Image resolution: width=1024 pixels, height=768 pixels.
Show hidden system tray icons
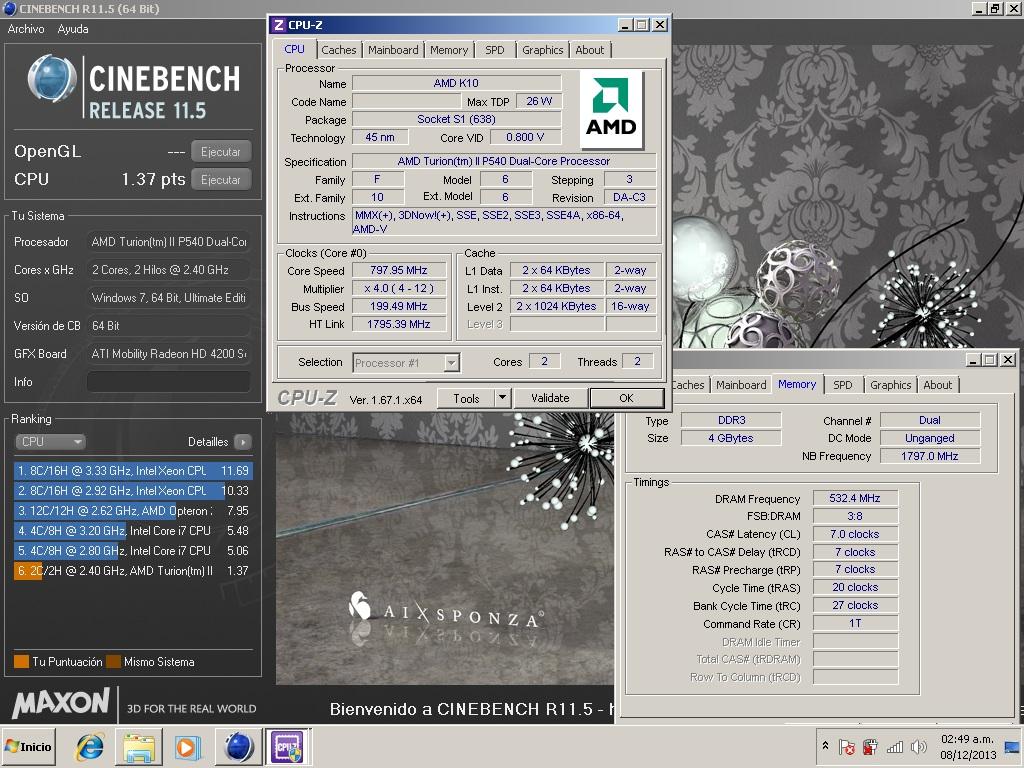(x=825, y=746)
